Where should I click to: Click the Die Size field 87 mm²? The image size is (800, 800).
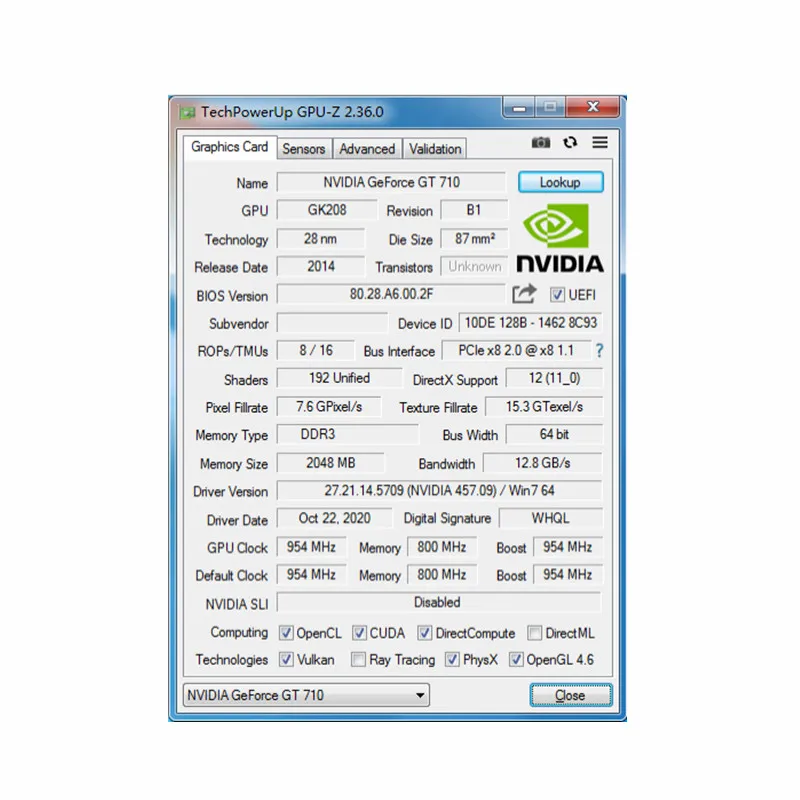tap(474, 238)
